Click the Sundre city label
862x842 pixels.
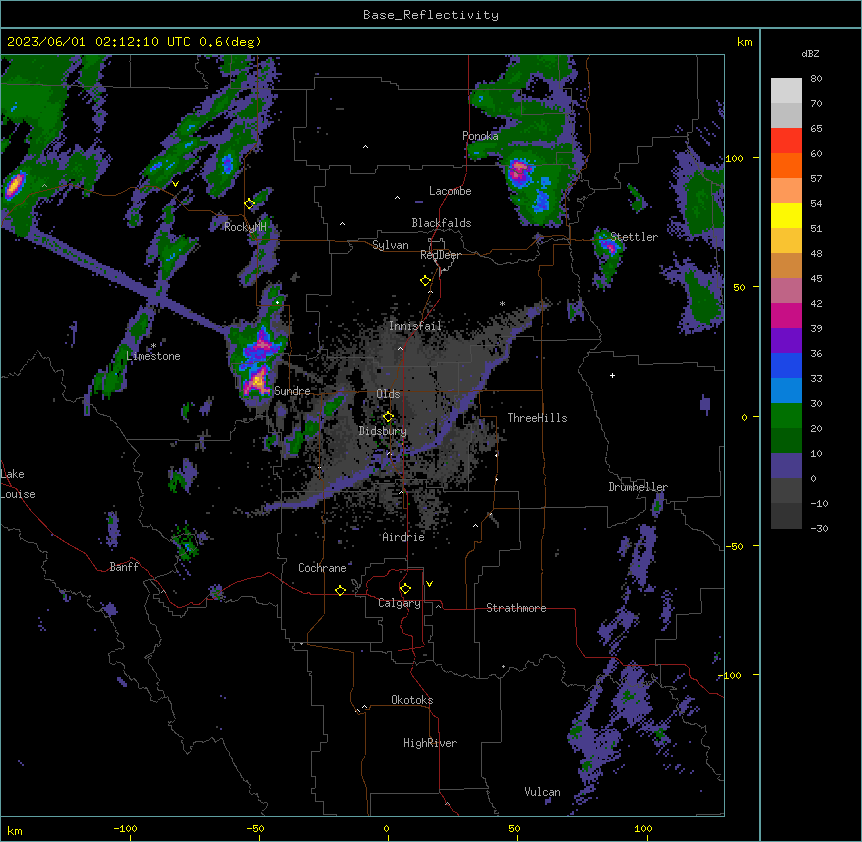pyautogui.click(x=292, y=391)
